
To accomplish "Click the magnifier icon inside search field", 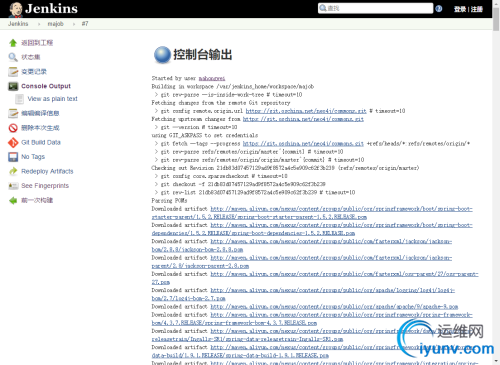I will tap(323, 8).
